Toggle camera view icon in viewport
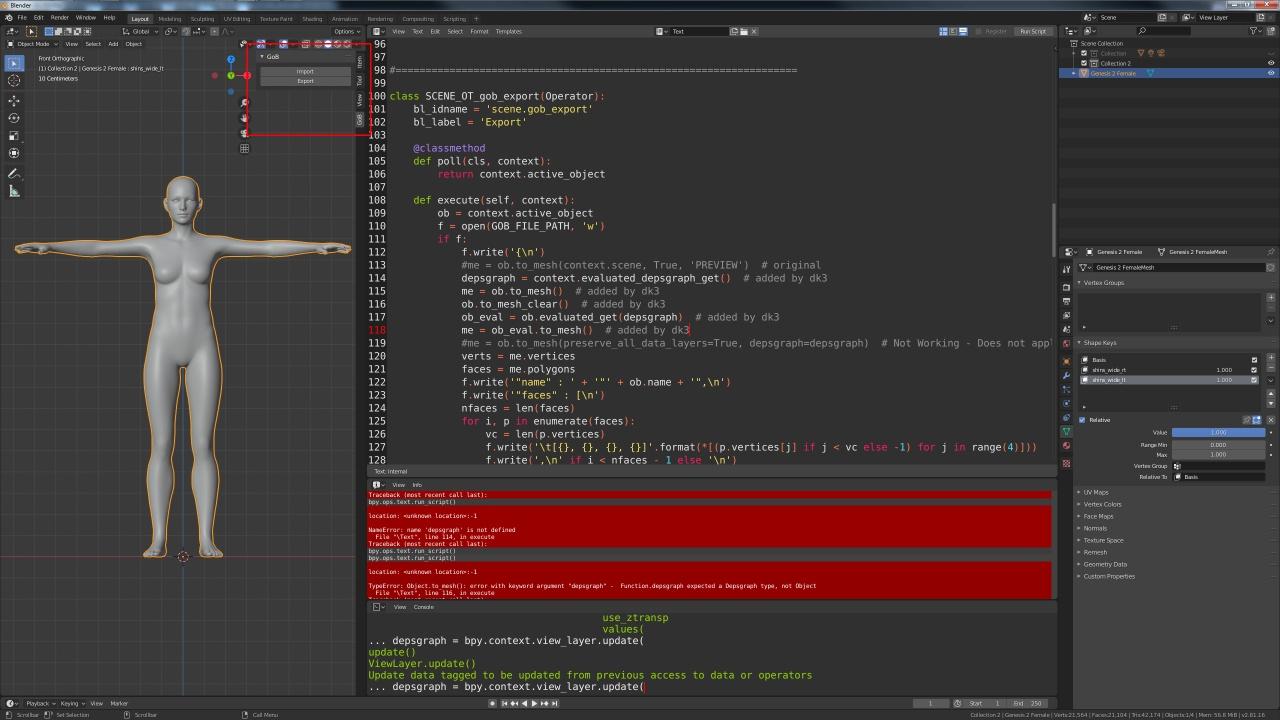The width and height of the screenshot is (1280, 720). click(244, 133)
